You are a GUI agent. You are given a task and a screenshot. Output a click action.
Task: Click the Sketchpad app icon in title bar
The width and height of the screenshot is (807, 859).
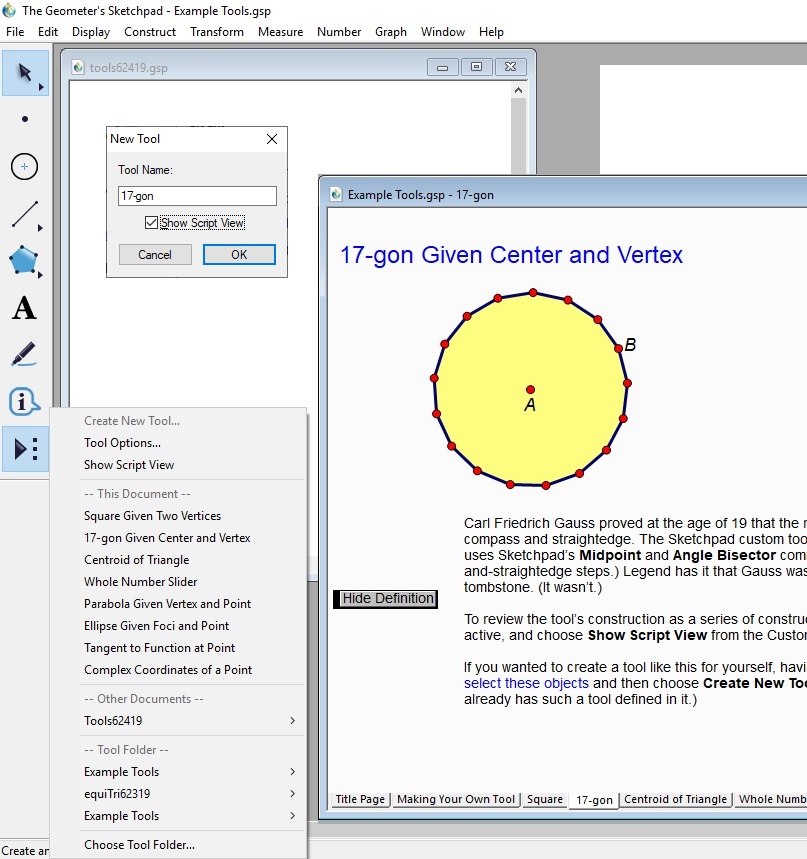(x=9, y=10)
